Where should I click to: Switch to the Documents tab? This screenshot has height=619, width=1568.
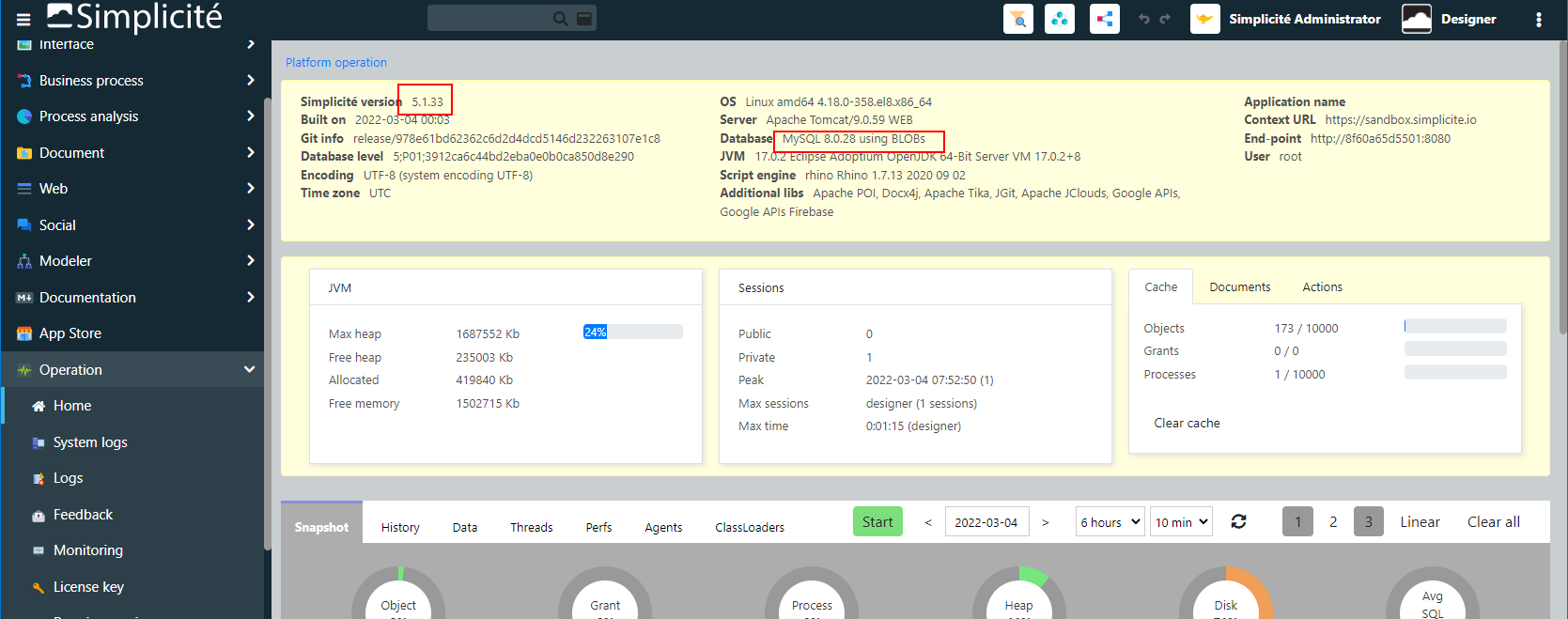click(1239, 287)
